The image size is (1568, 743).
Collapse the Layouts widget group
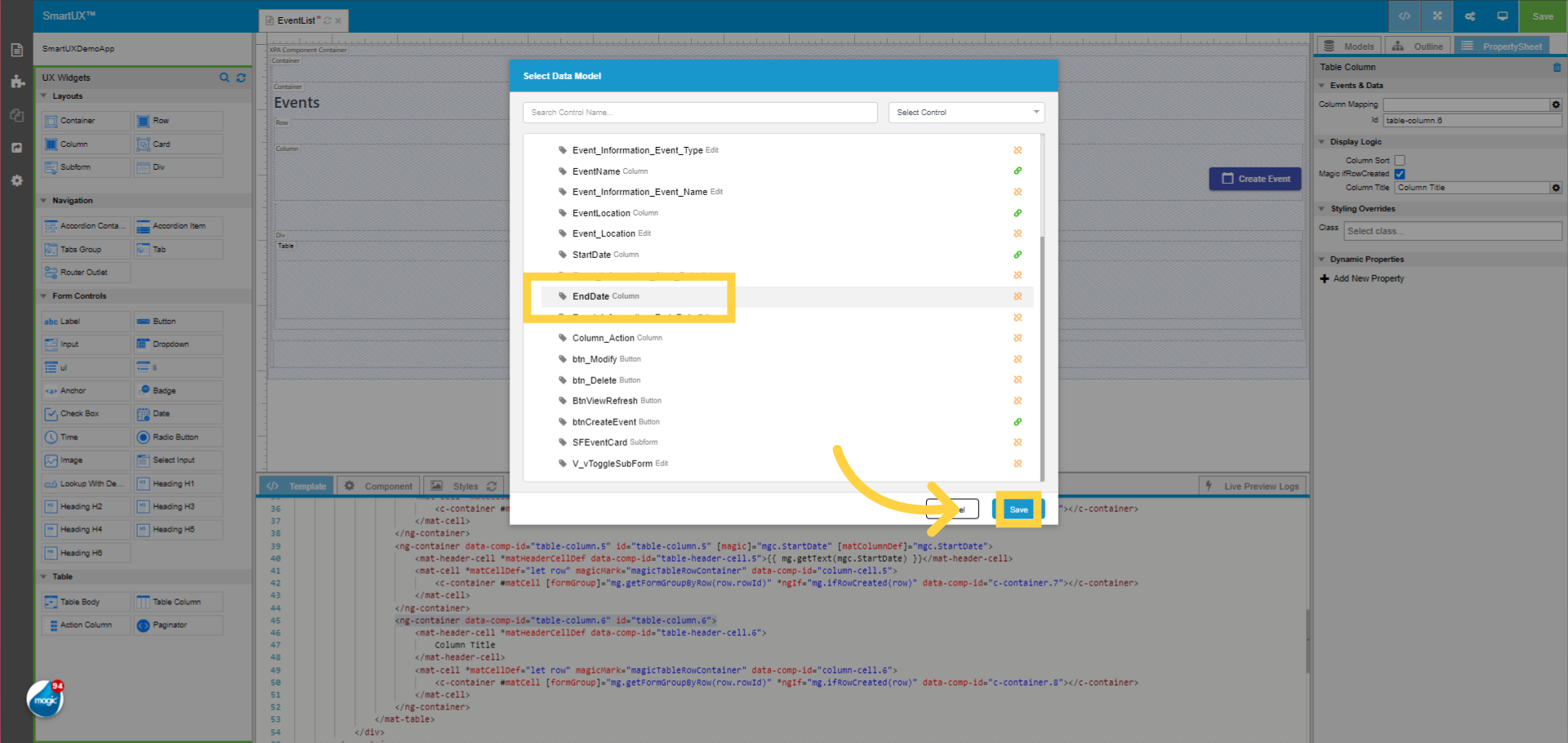pyautogui.click(x=44, y=96)
